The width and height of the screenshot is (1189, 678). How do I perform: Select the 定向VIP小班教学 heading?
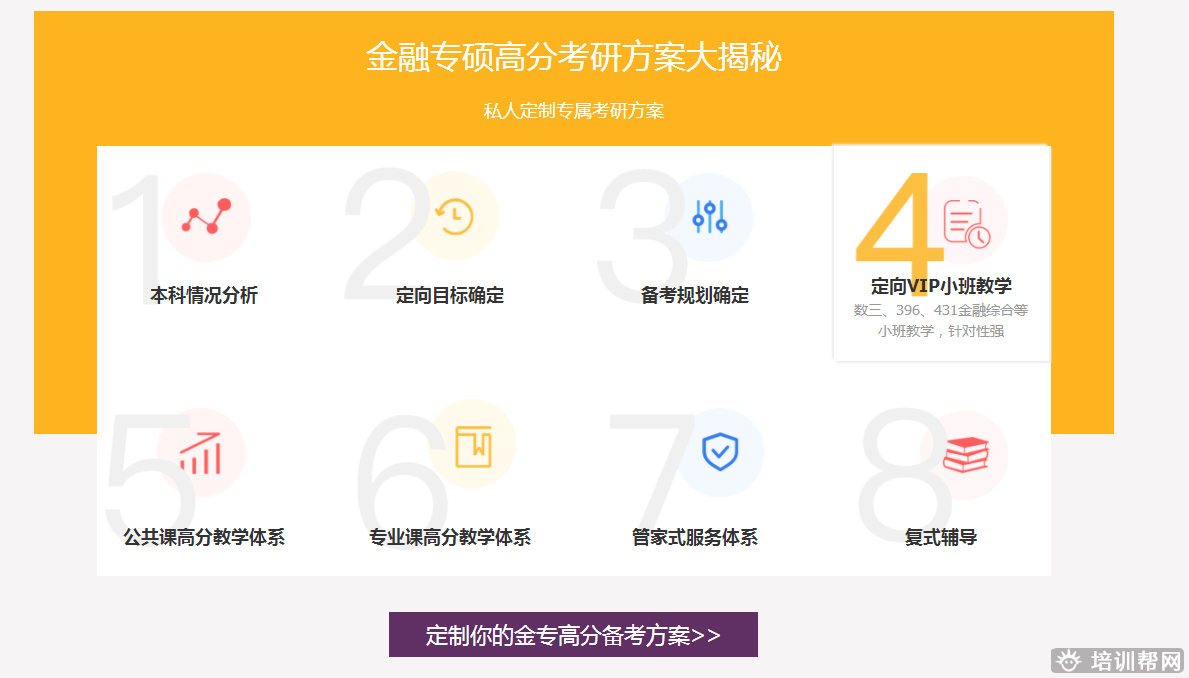[941, 286]
